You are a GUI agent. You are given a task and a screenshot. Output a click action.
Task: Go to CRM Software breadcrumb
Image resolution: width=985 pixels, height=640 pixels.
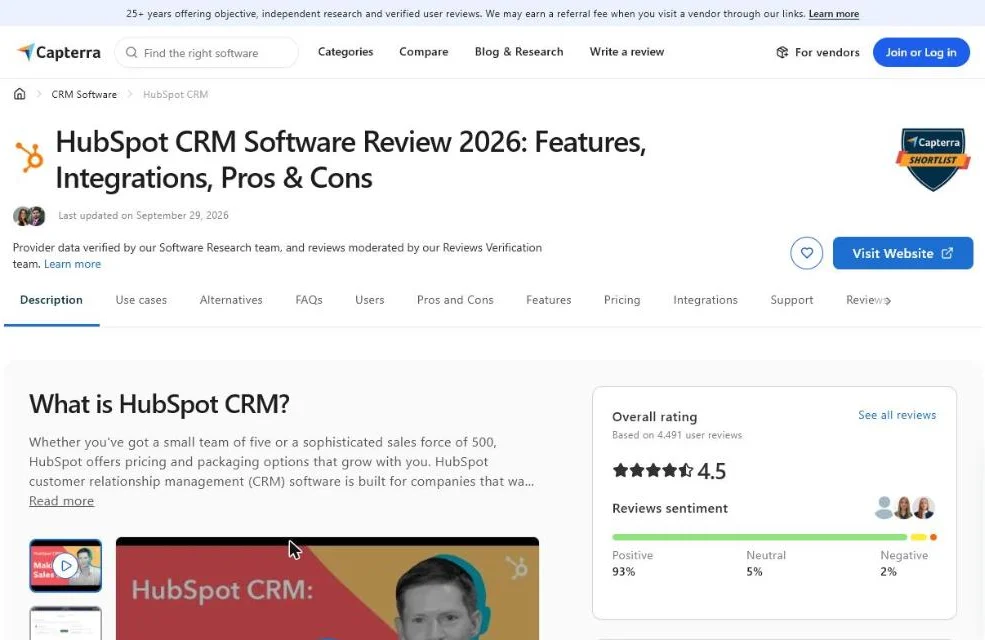[x=84, y=94]
